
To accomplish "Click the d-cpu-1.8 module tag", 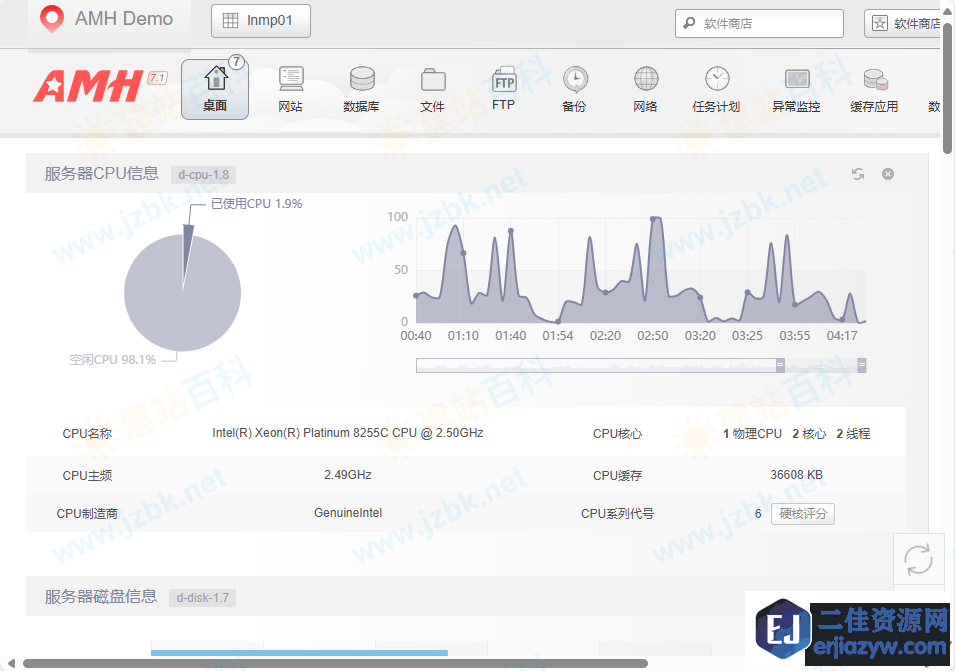I will tap(203, 175).
